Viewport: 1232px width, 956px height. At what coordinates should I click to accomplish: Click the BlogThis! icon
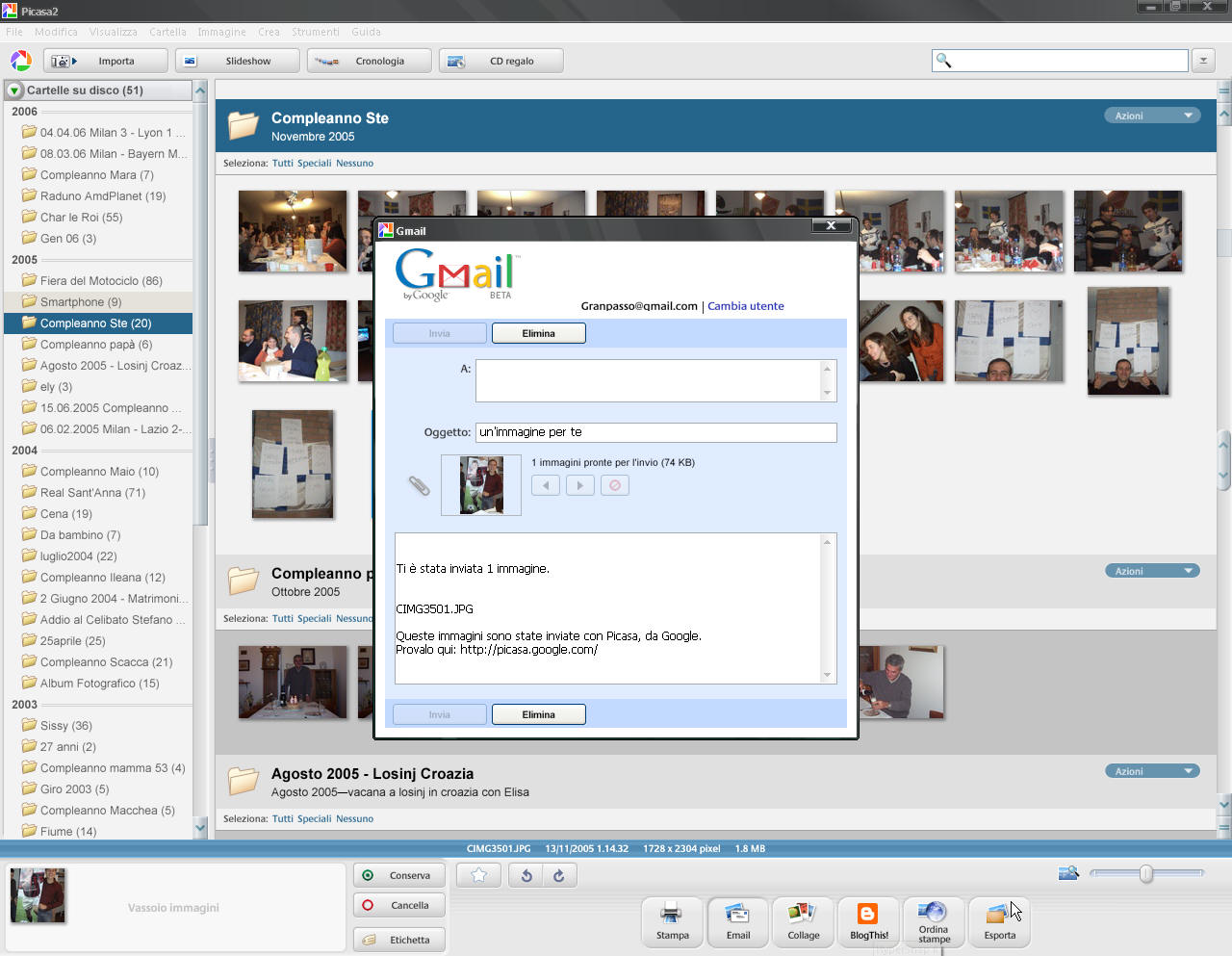coord(868,921)
